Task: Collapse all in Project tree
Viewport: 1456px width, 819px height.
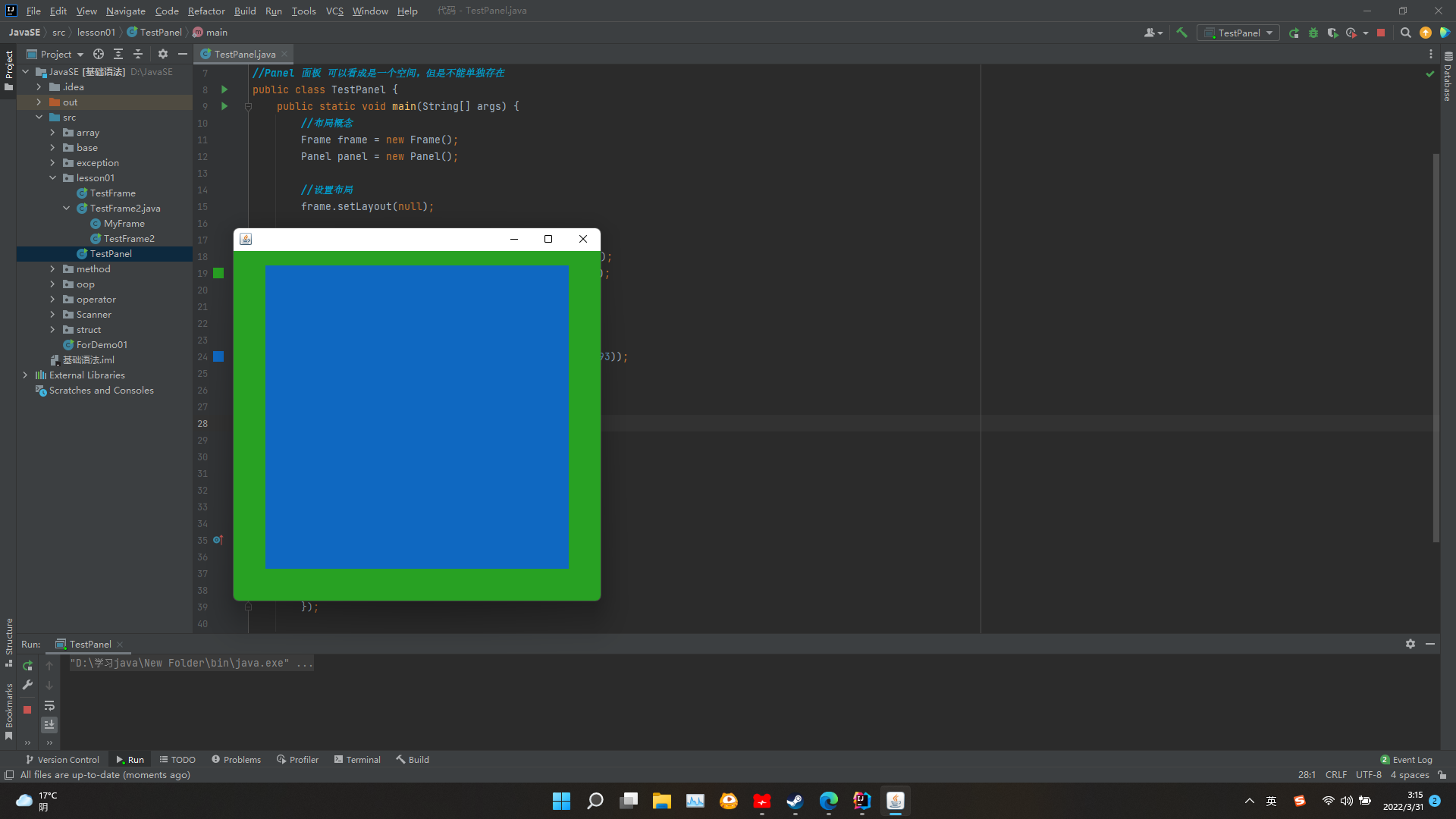Action: tap(138, 54)
